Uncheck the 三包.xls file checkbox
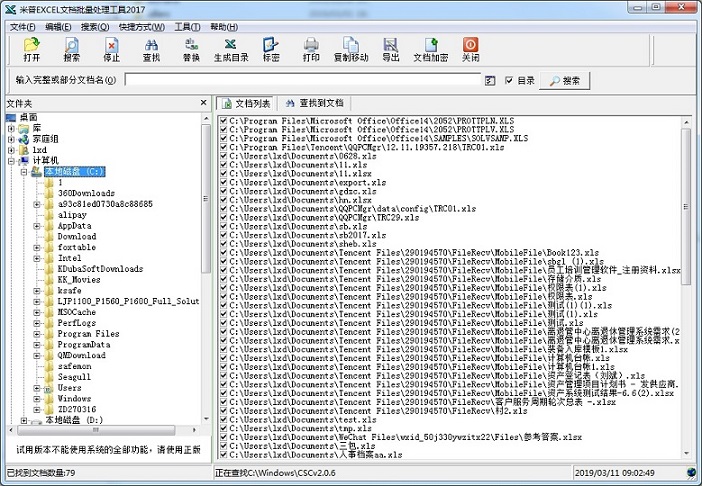Image resolution: width=702 pixels, height=486 pixels. pos(224,446)
